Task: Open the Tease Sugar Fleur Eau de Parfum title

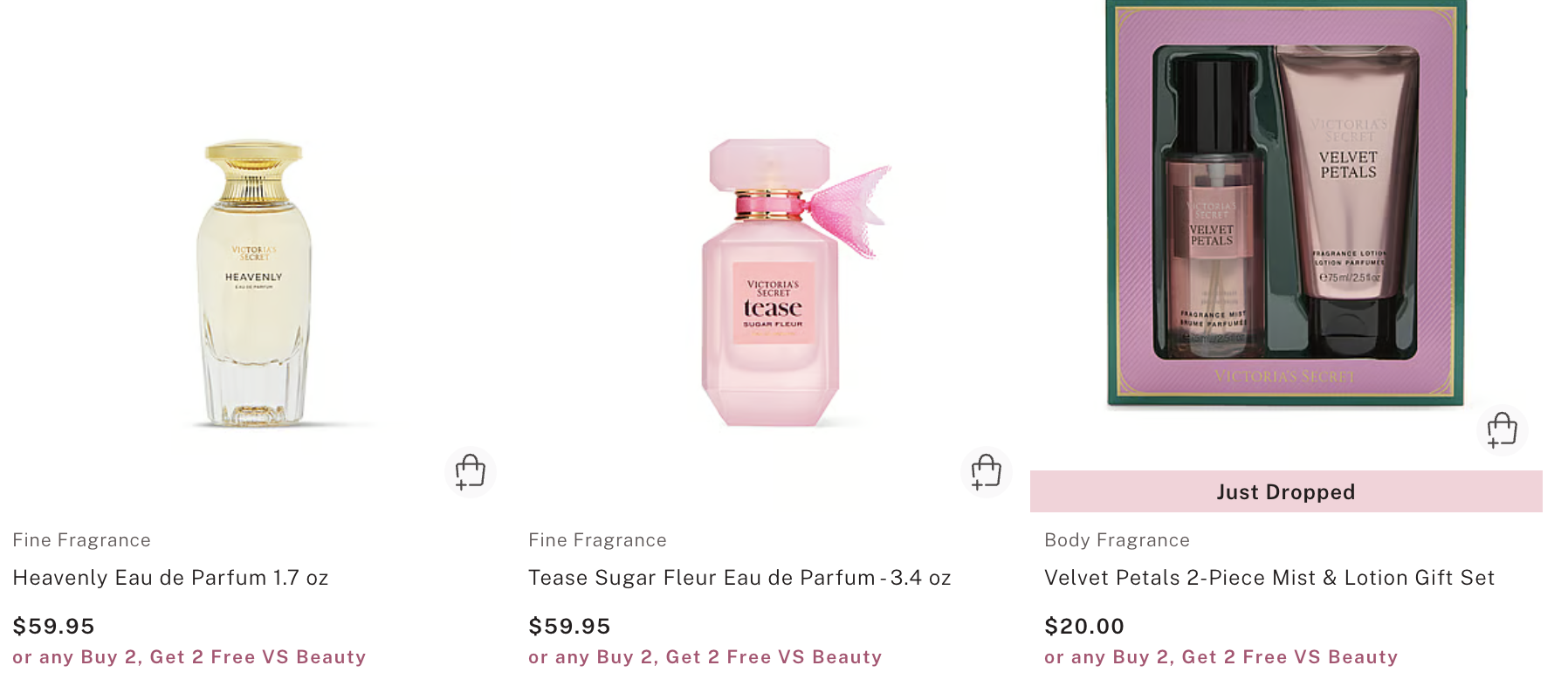Action: [x=739, y=578]
